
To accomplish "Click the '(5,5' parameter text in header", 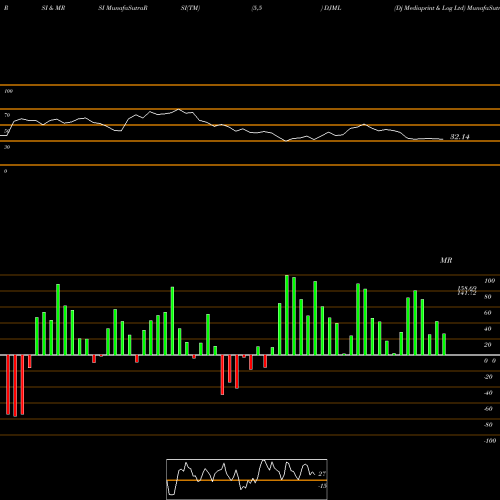I will pyautogui.click(x=257, y=8).
